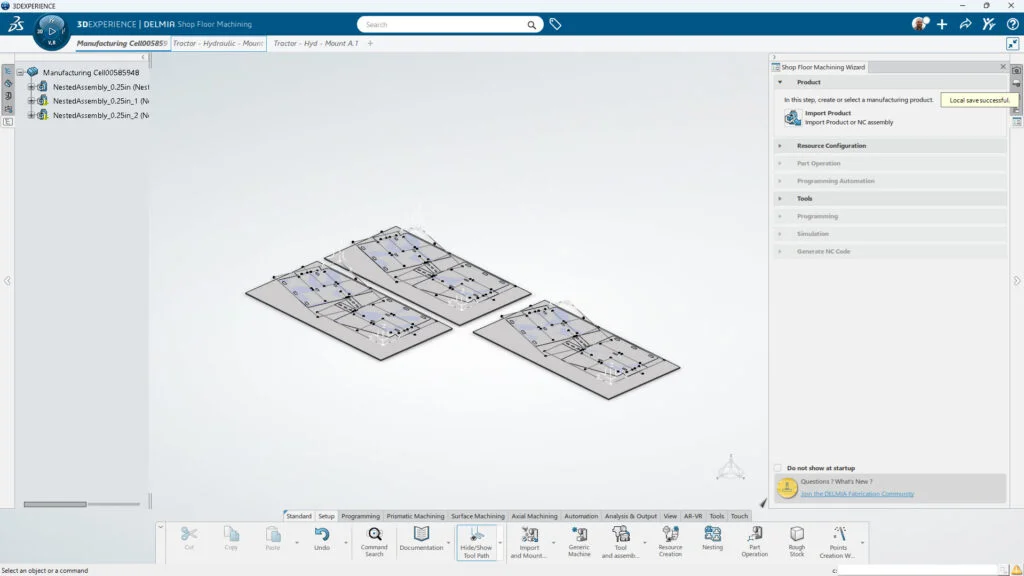
Task: Open the 3DEXPERIENCE compass
Action: (x=52, y=31)
